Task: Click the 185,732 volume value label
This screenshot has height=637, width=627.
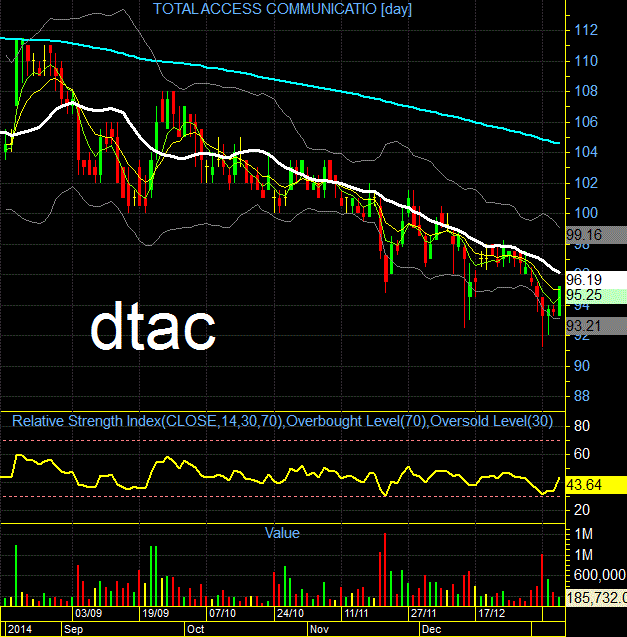Action: [596, 598]
